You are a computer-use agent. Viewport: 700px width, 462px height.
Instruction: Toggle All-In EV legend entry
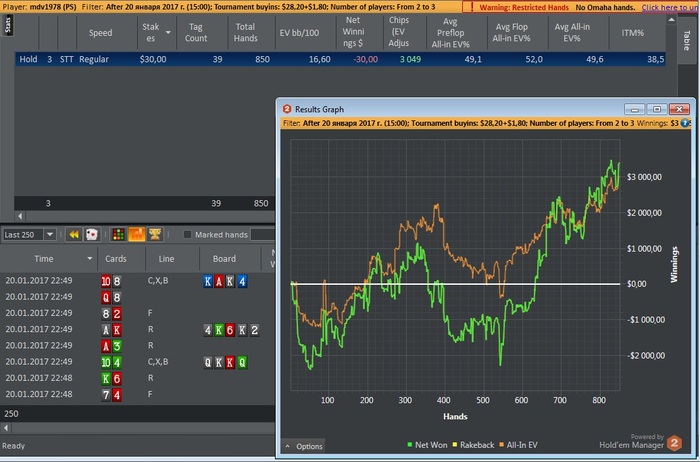pyautogui.click(x=518, y=445)
